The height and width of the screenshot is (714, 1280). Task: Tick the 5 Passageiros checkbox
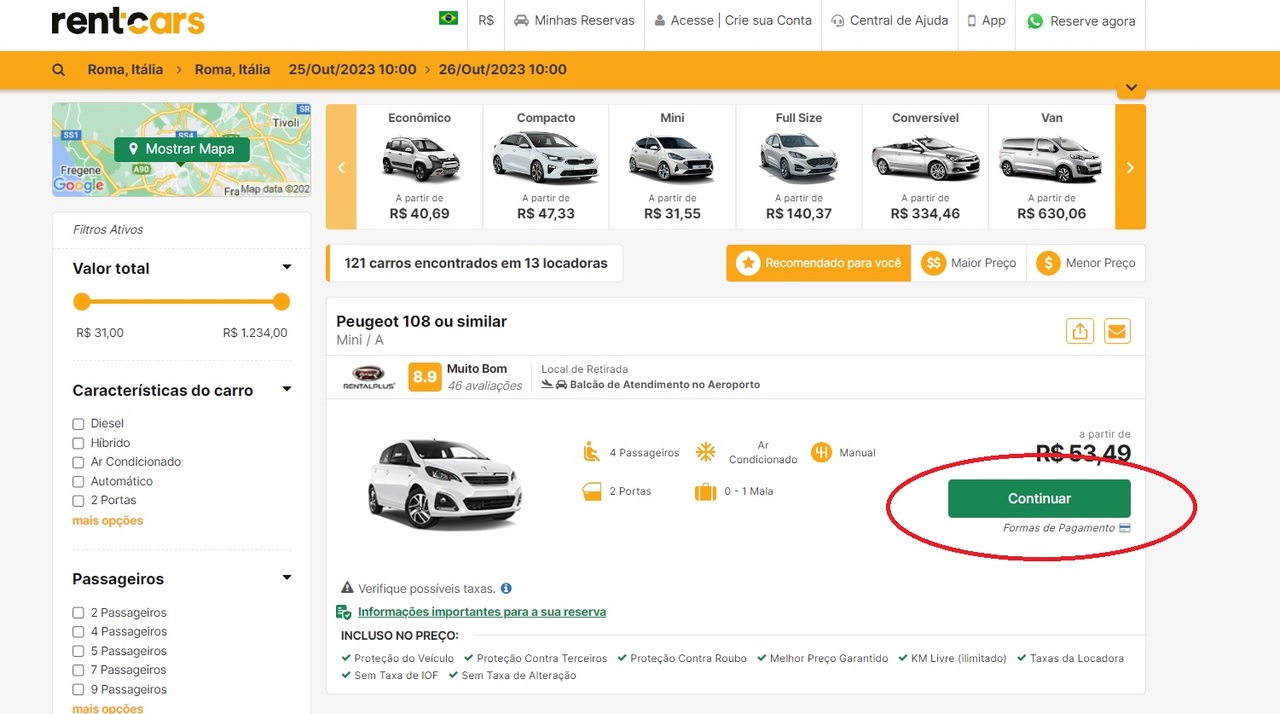point(78,652)
